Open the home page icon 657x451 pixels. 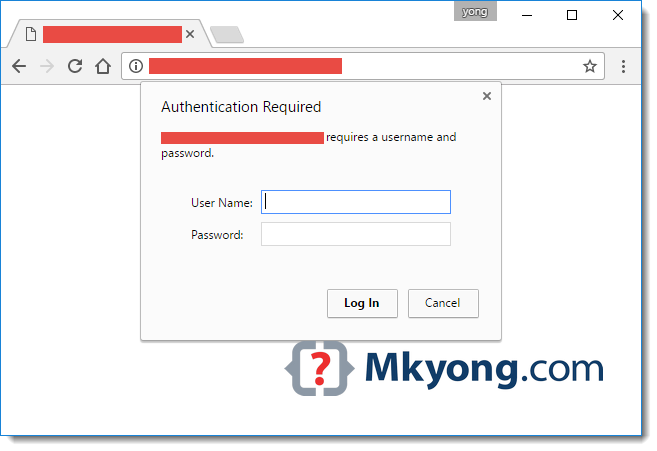tap(103, 66)
